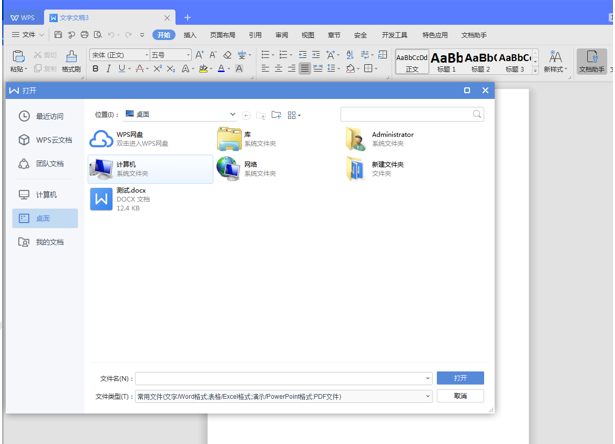
Task: Toggle Bold formatting
Action: tap(95, 69)
